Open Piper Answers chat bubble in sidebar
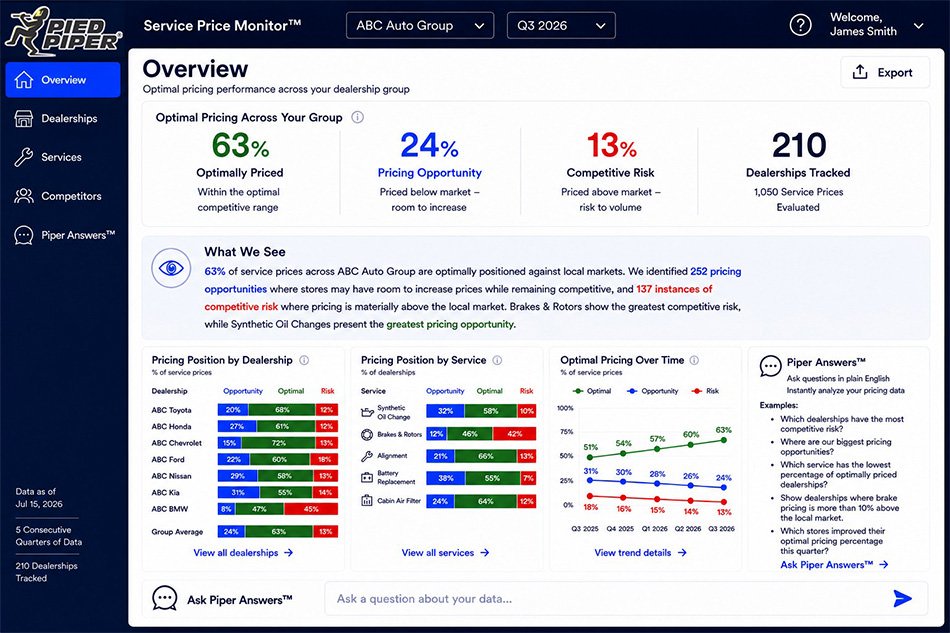This screenshot has width=950, height=633. click(x=24, y=235)
